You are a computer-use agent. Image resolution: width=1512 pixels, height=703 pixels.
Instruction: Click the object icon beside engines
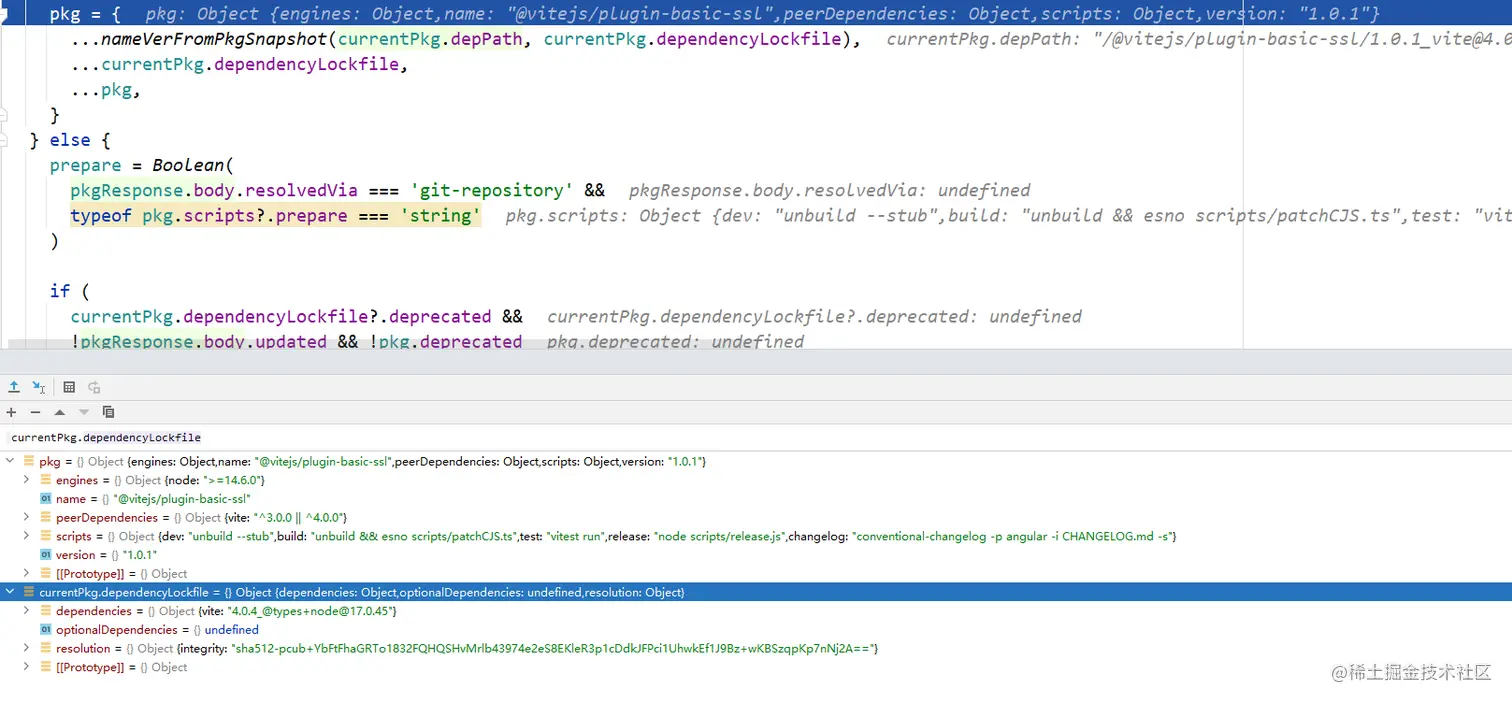(45, 480)
